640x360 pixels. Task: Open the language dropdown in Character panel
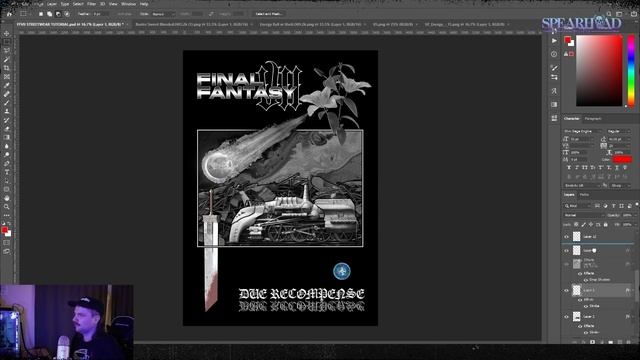tap(582, 185)
